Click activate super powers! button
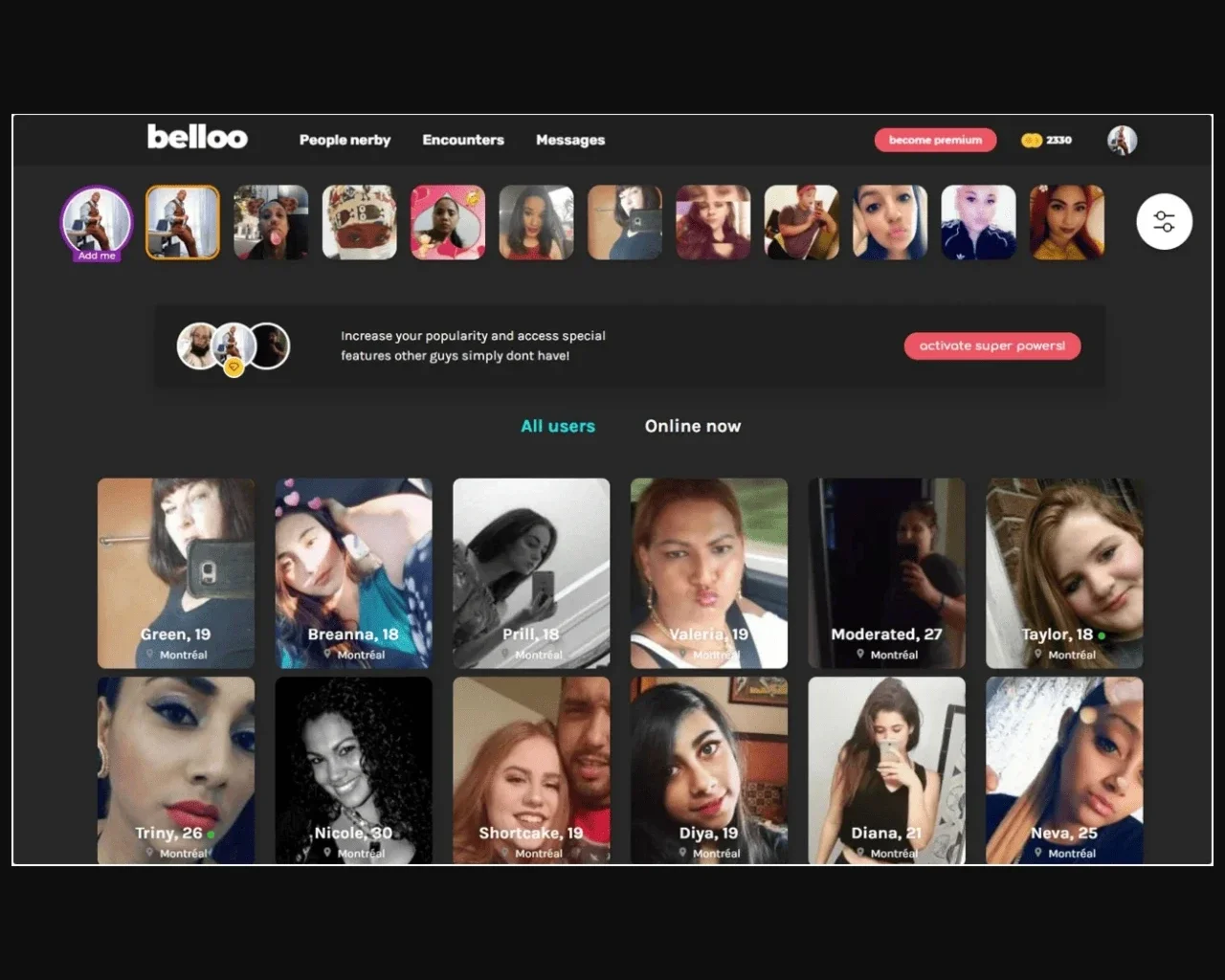 (x=992, y=345)
